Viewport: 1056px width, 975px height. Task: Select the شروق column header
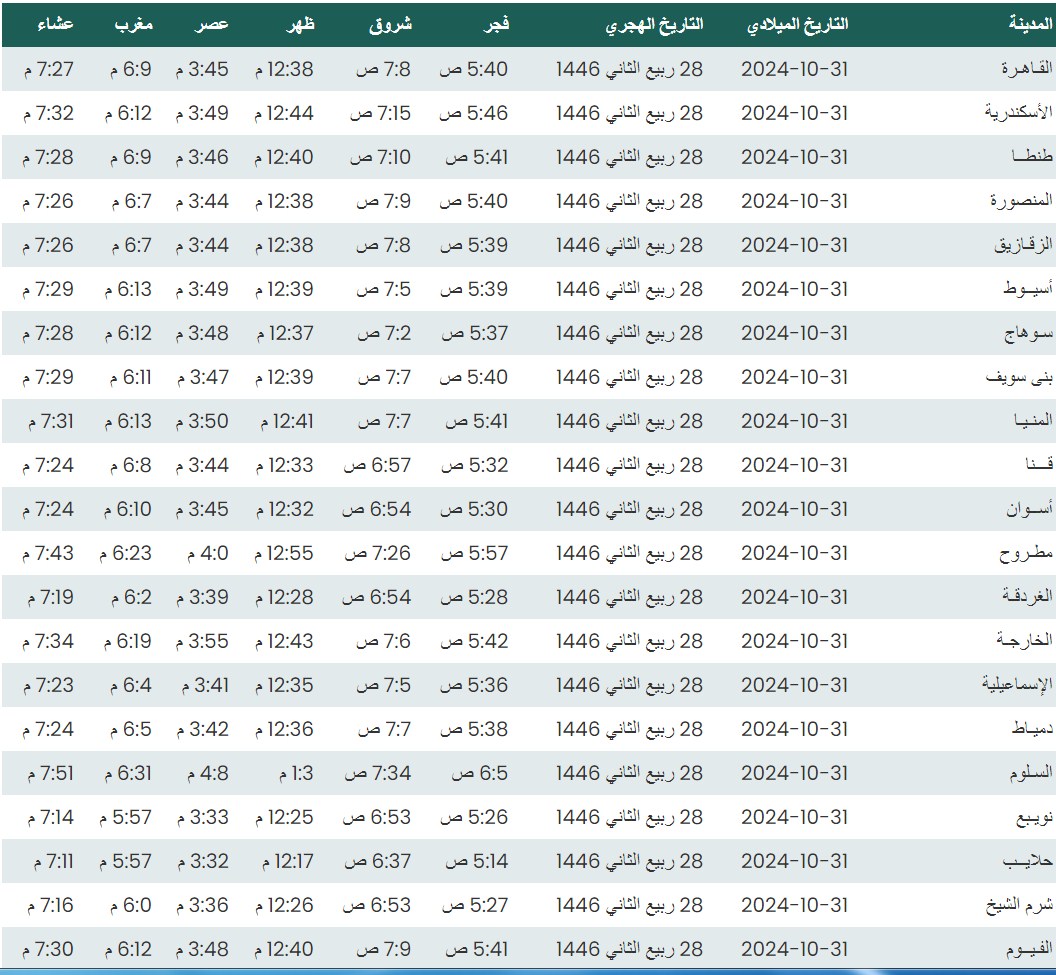tap(390, 24)
